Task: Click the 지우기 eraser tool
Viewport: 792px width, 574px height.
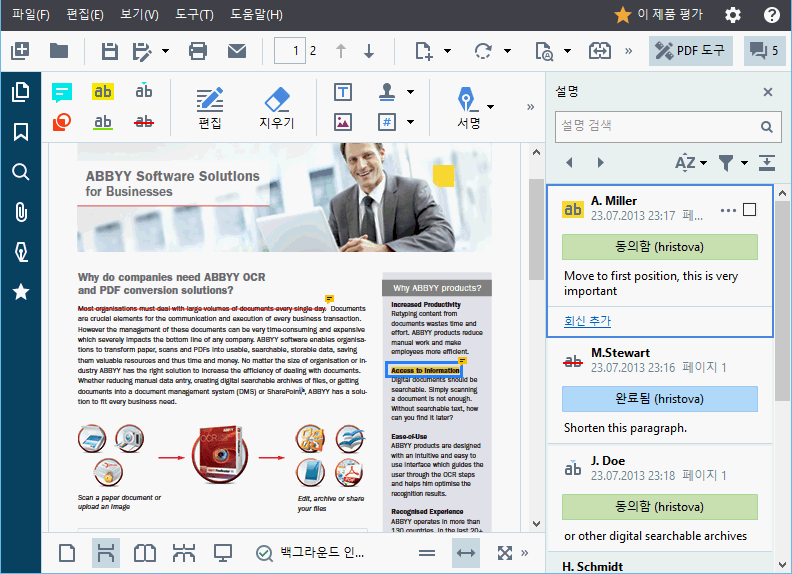Action: 277,108
